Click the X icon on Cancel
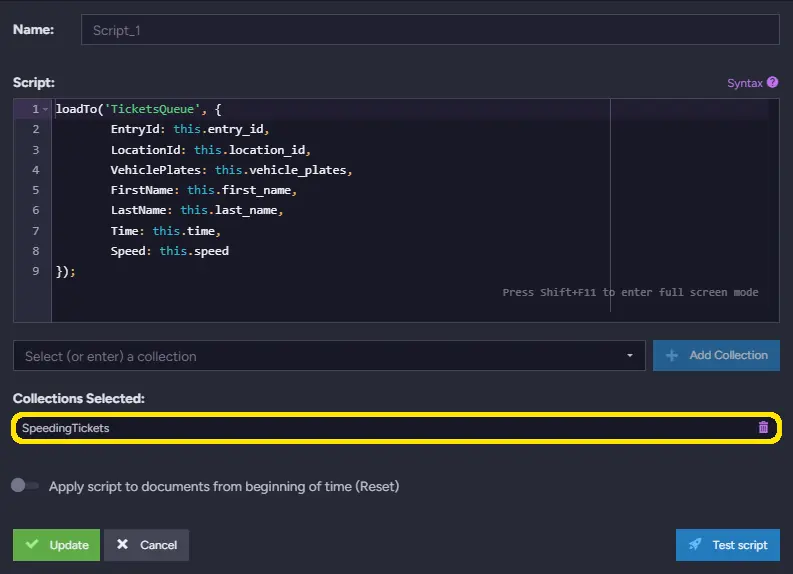793x574 pixels. 122,544
